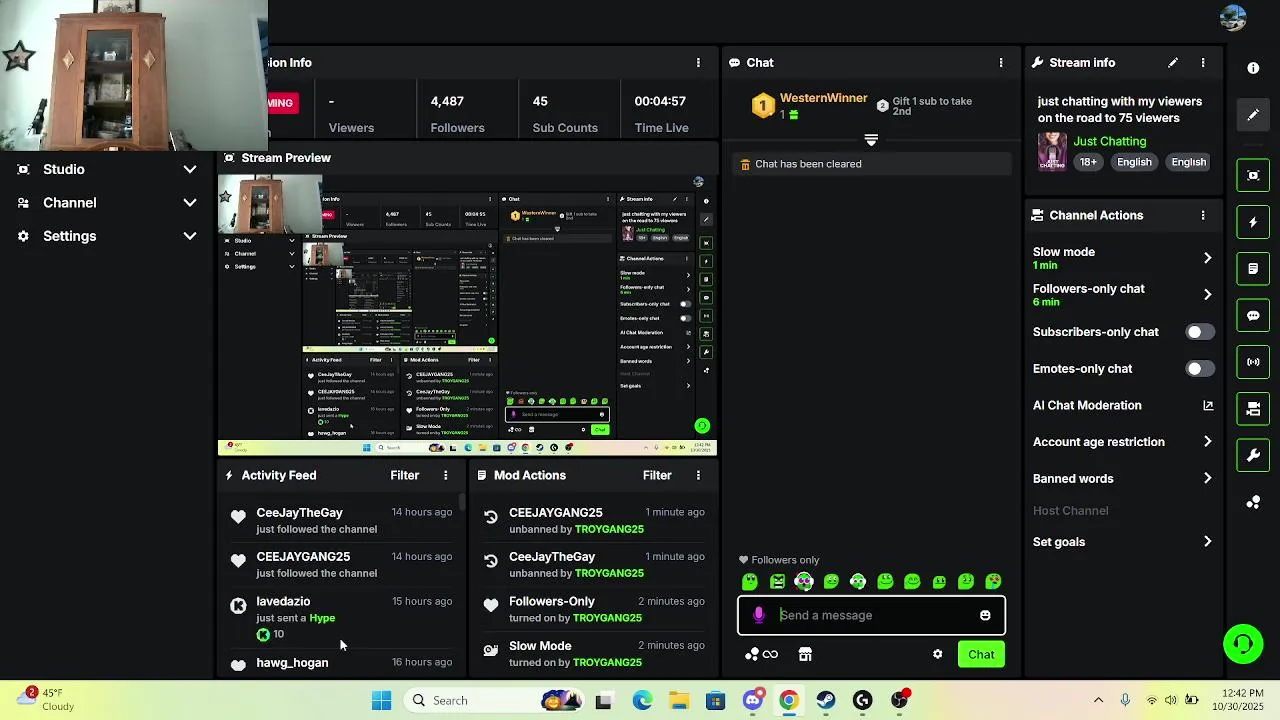
Task: Open the emoji picker in message box
Action: click(x=985, y=615)
